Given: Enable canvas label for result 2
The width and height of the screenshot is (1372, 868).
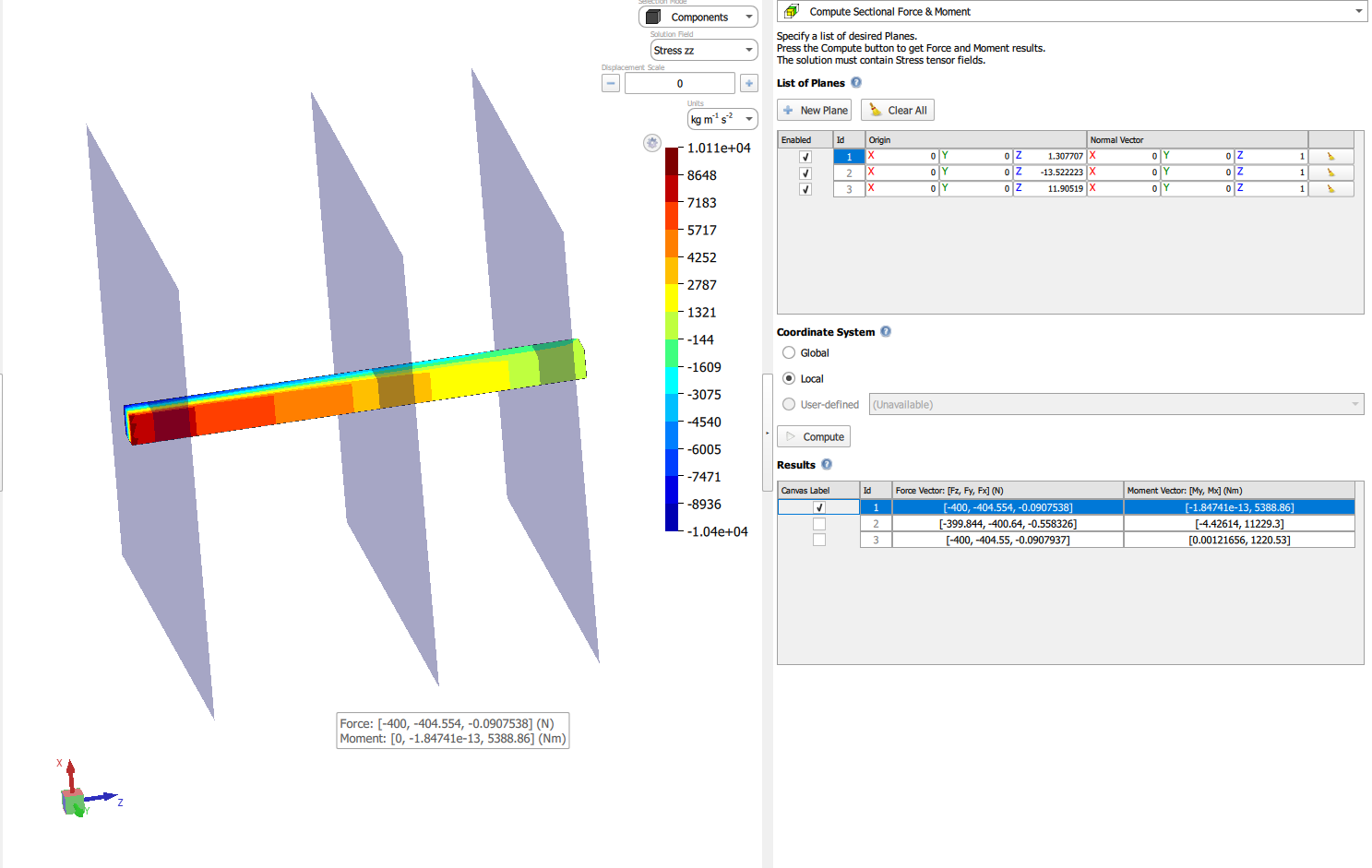Looking at the screenshot, I should [x=819, y=524].
